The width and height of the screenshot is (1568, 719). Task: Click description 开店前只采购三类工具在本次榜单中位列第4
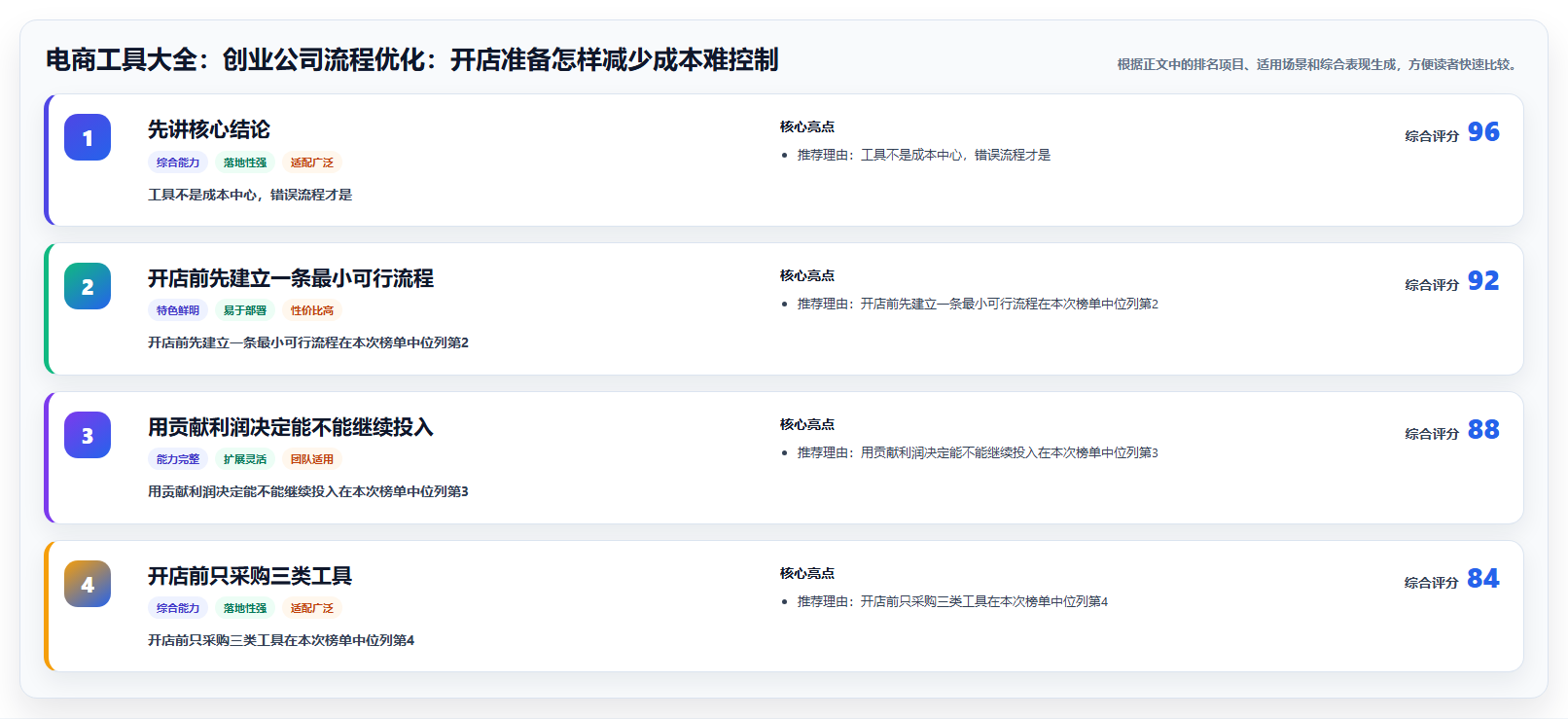[x=281, y=640]
